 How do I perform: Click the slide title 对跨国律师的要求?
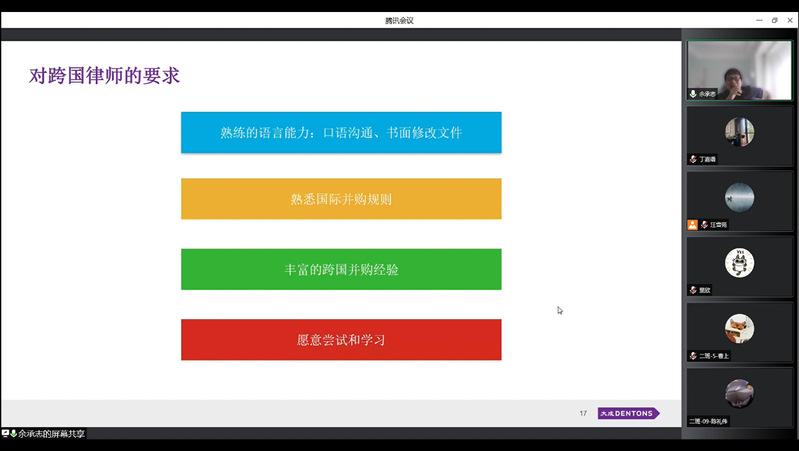105,76
